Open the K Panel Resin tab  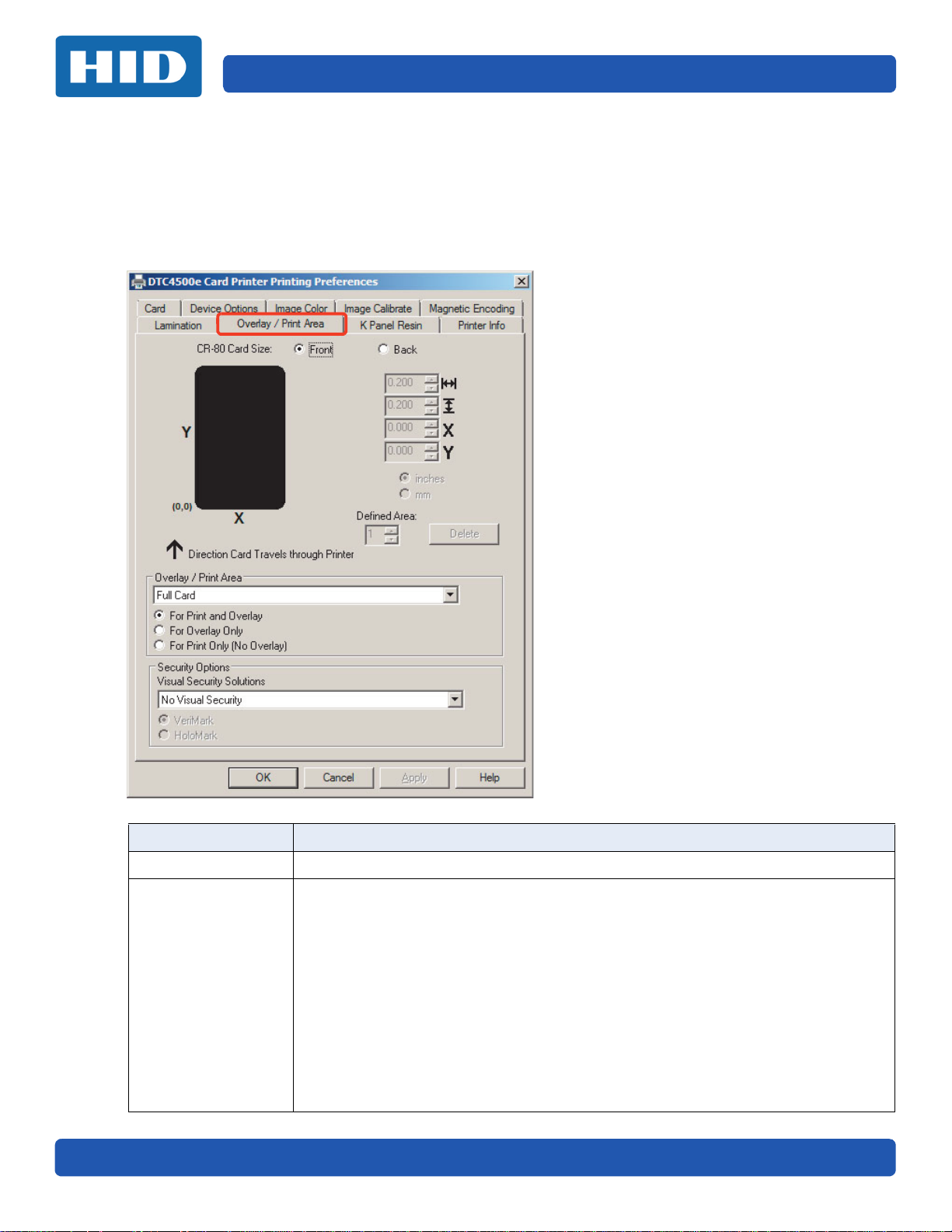[x=391, y=326]
